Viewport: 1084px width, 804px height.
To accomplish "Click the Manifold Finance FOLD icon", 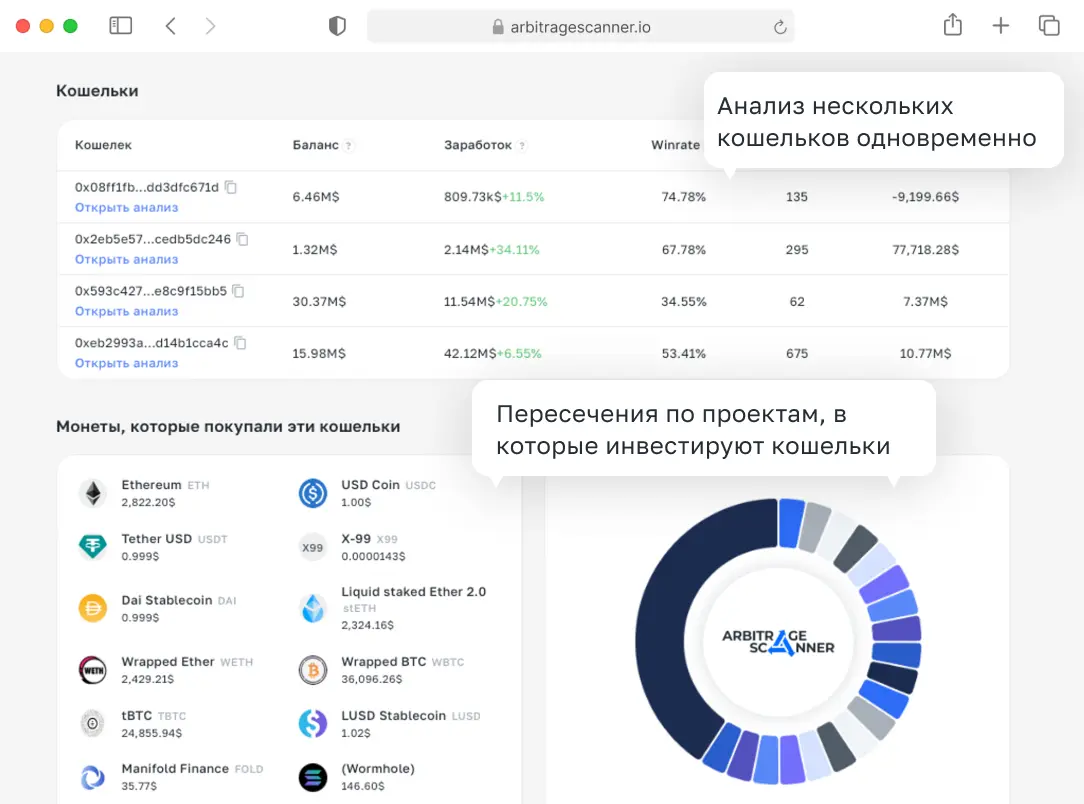I will tap(92, 775).
